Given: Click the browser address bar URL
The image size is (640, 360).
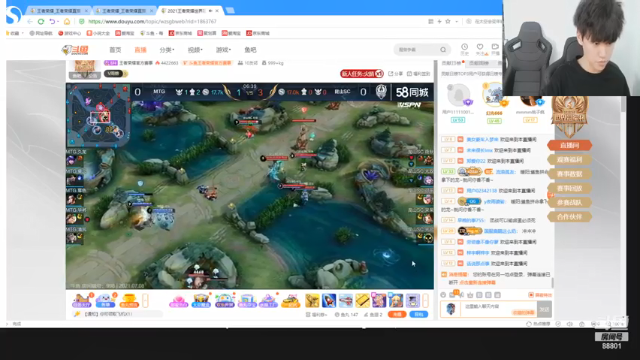Looking at the screenshot, I should click(x=152, y=21).
